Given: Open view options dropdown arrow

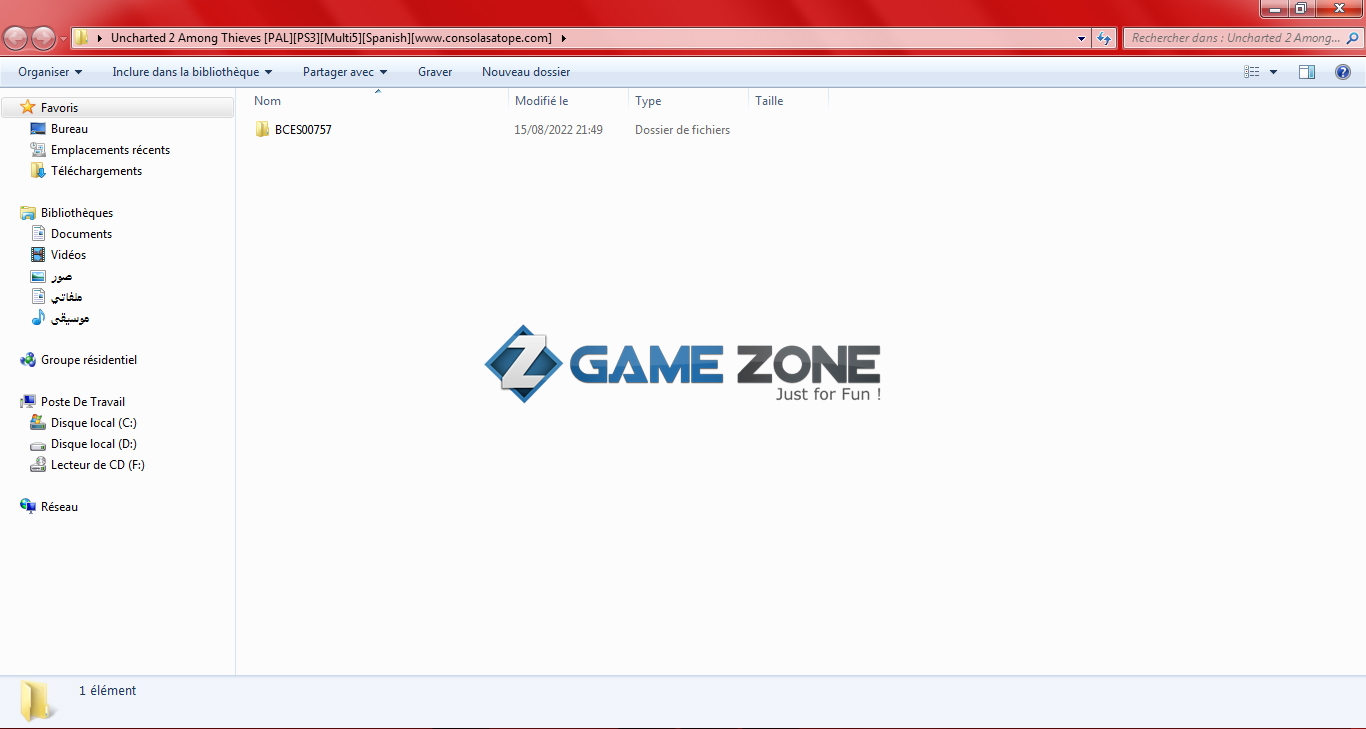Looking at the screenshot, I should tap(1273, 72).
